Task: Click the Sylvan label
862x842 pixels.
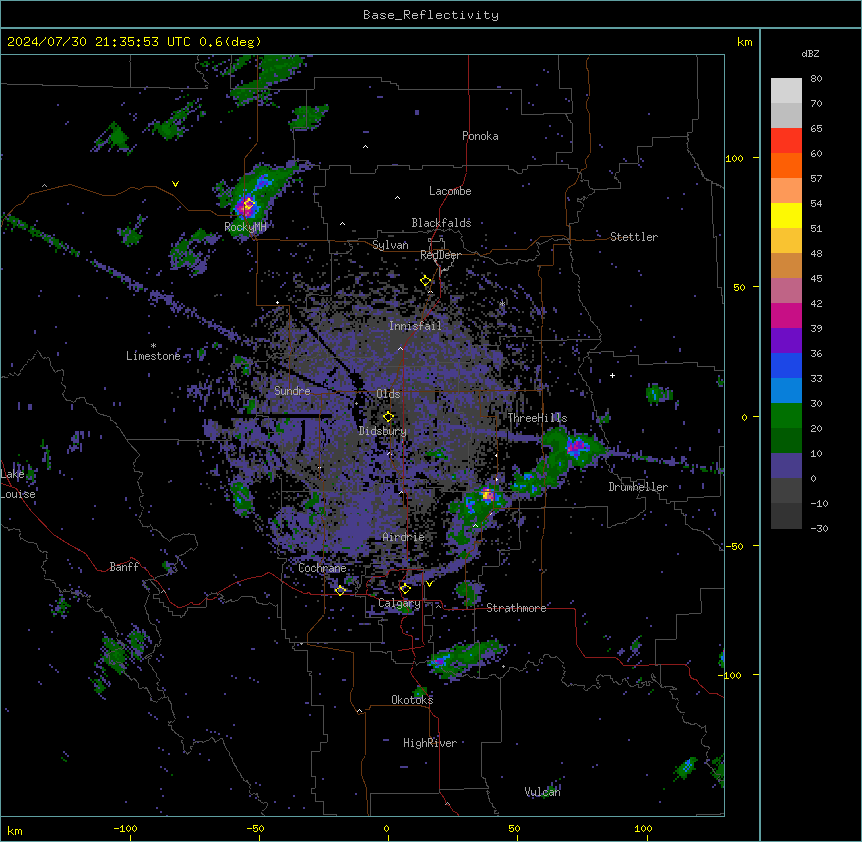Action: (390, 245)
